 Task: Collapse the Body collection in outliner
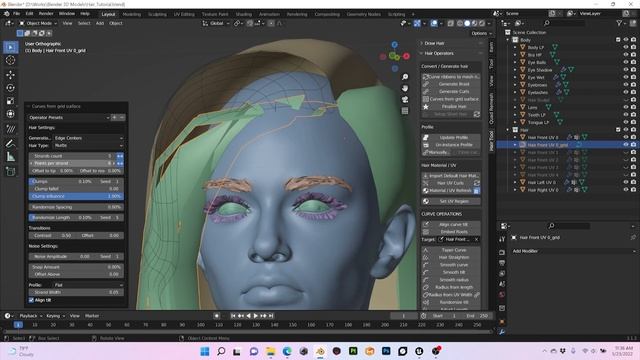(x=508, y=40)
